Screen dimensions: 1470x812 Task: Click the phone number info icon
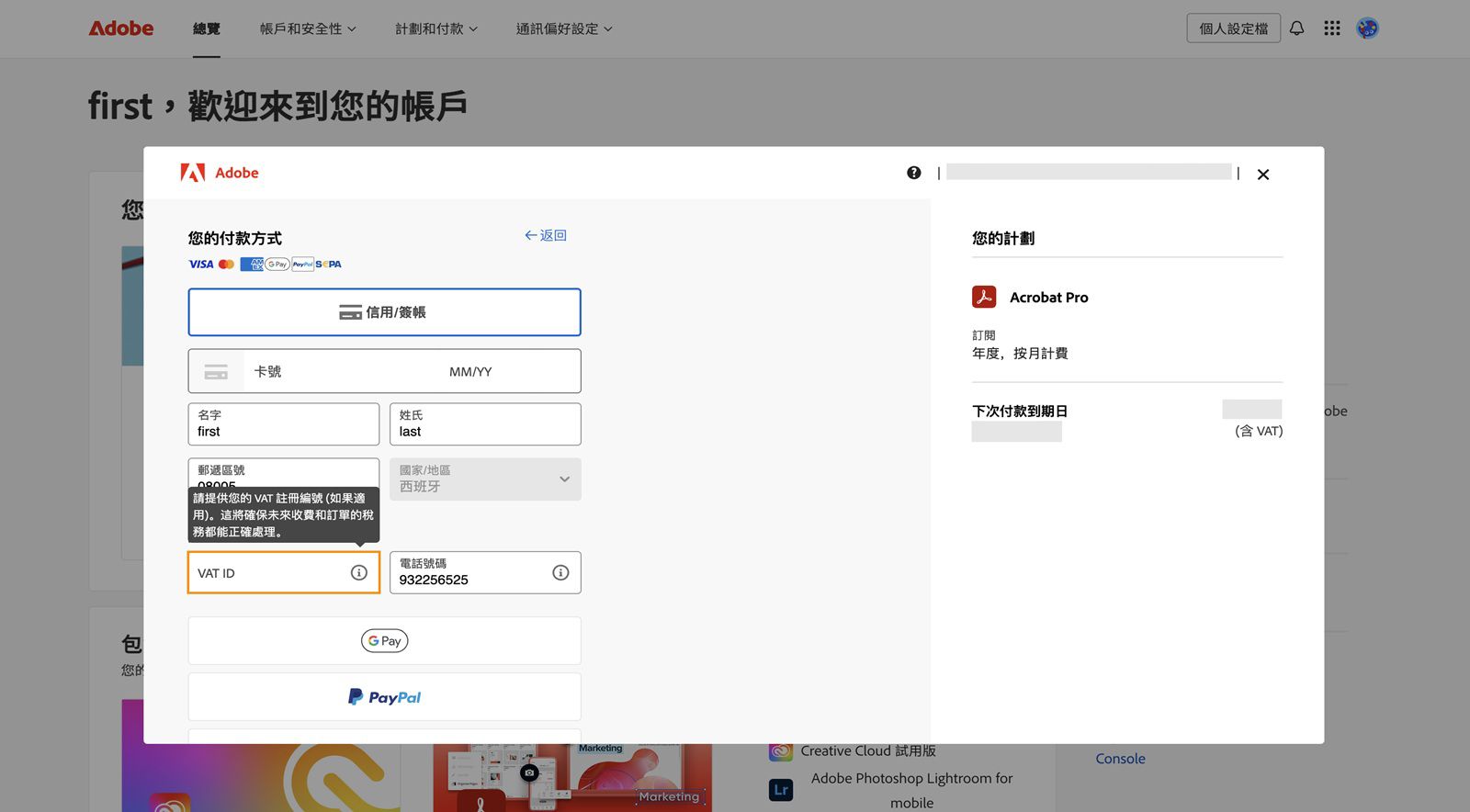(x=560, y=572)
